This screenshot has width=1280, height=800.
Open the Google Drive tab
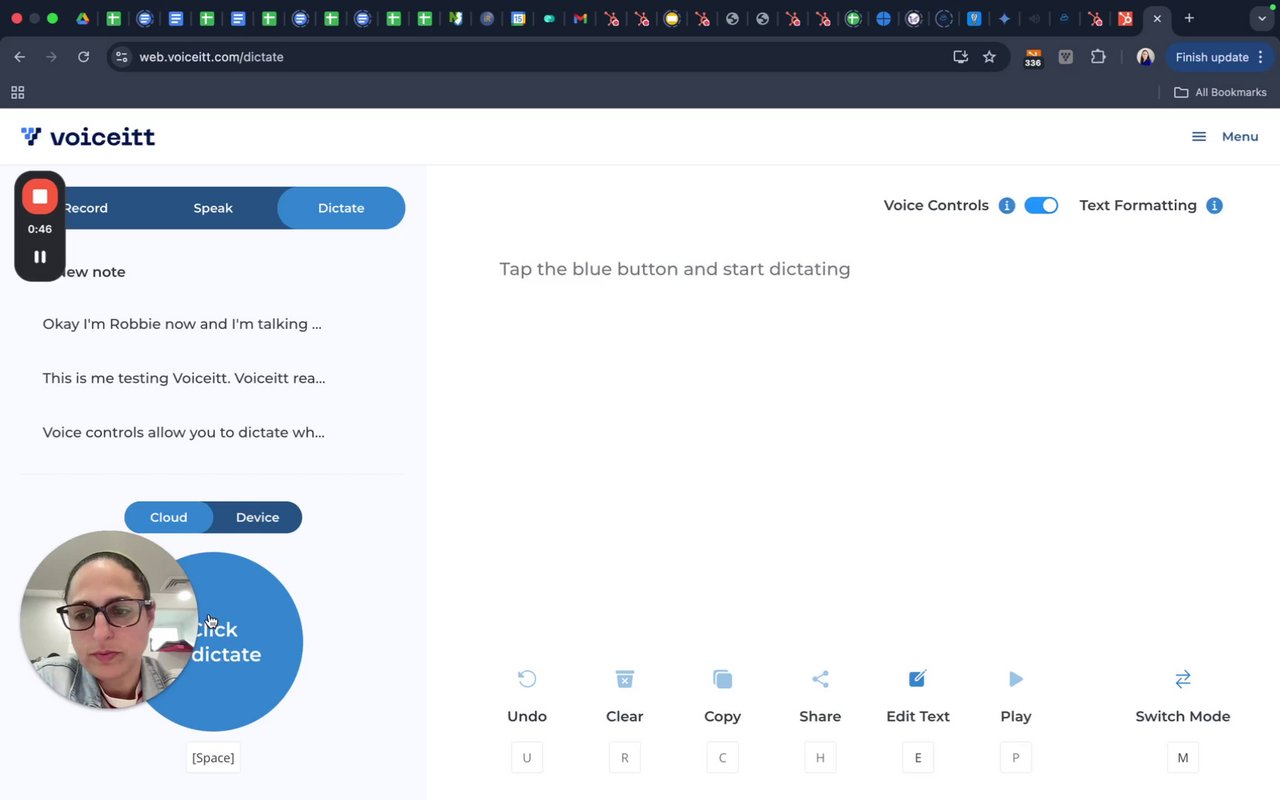tap(83, 18)
